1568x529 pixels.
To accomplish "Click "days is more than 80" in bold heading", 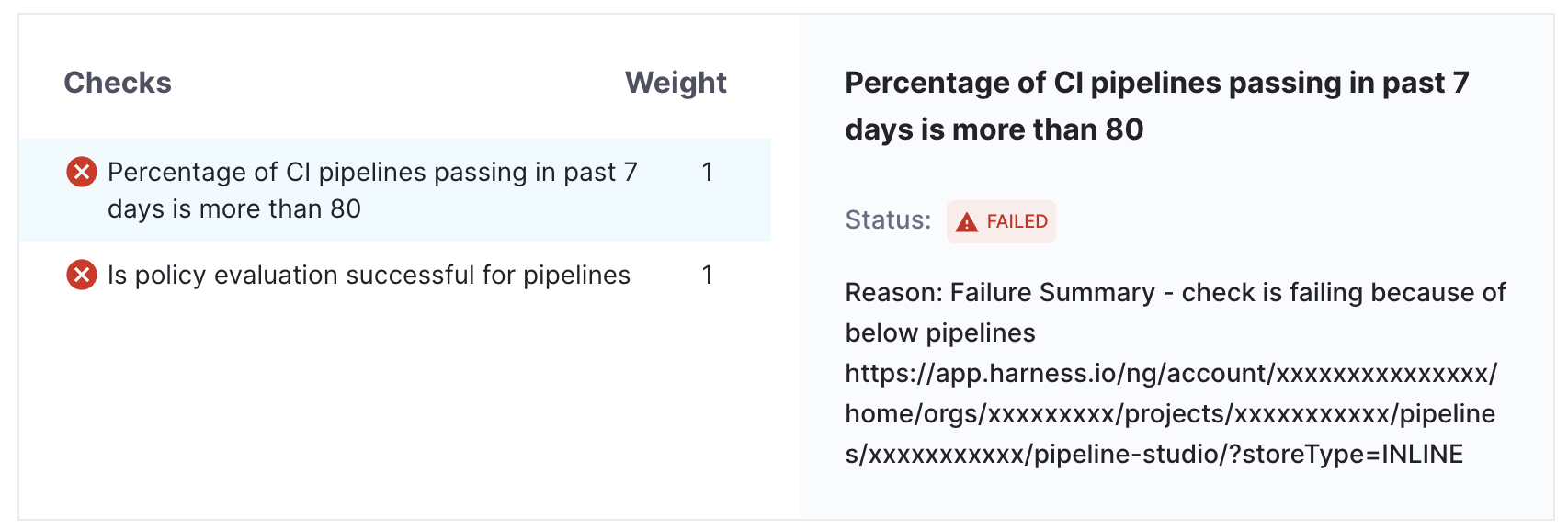I will (x=994, y=129).
